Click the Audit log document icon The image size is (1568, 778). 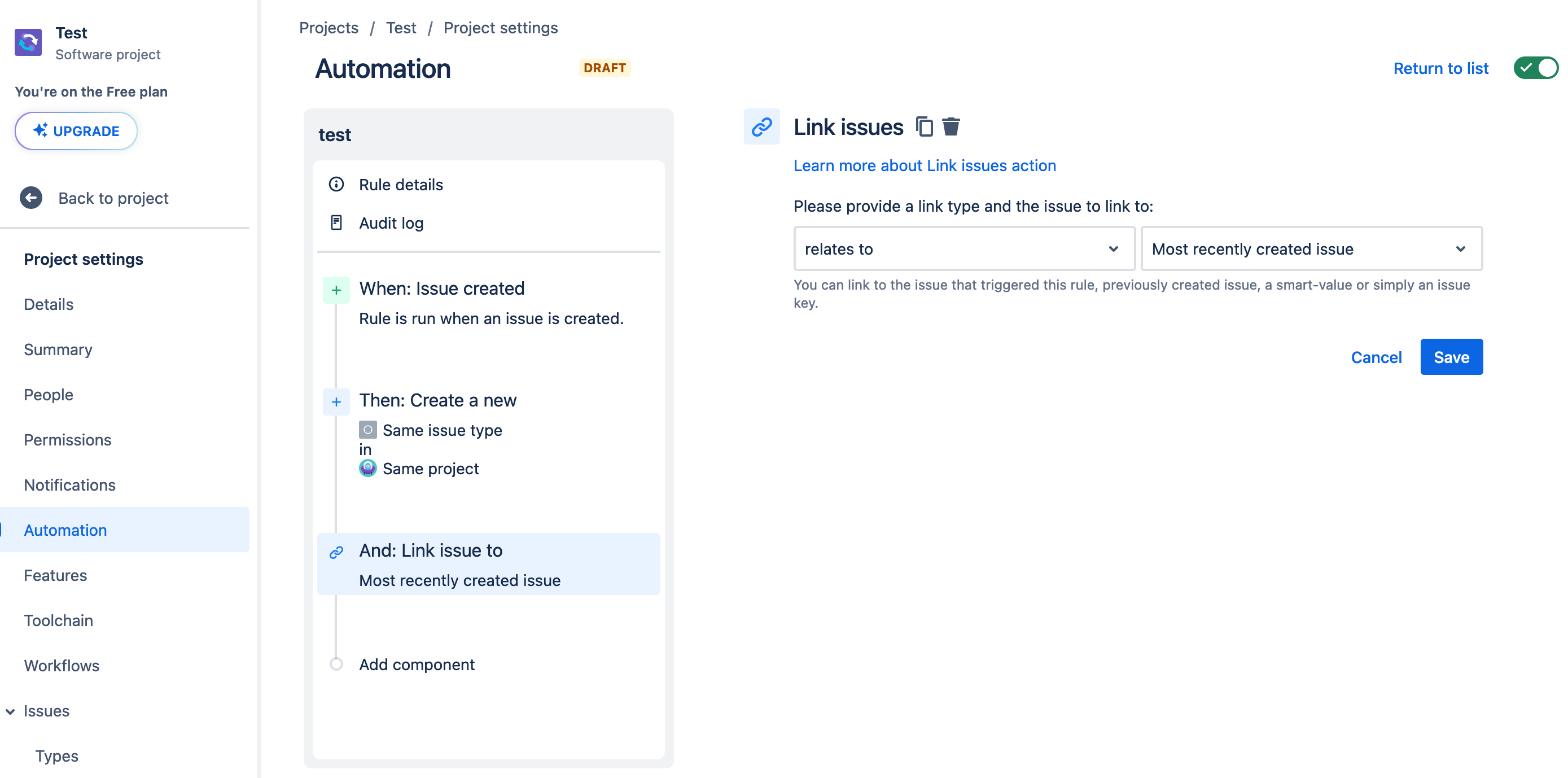tap(336, 223)
